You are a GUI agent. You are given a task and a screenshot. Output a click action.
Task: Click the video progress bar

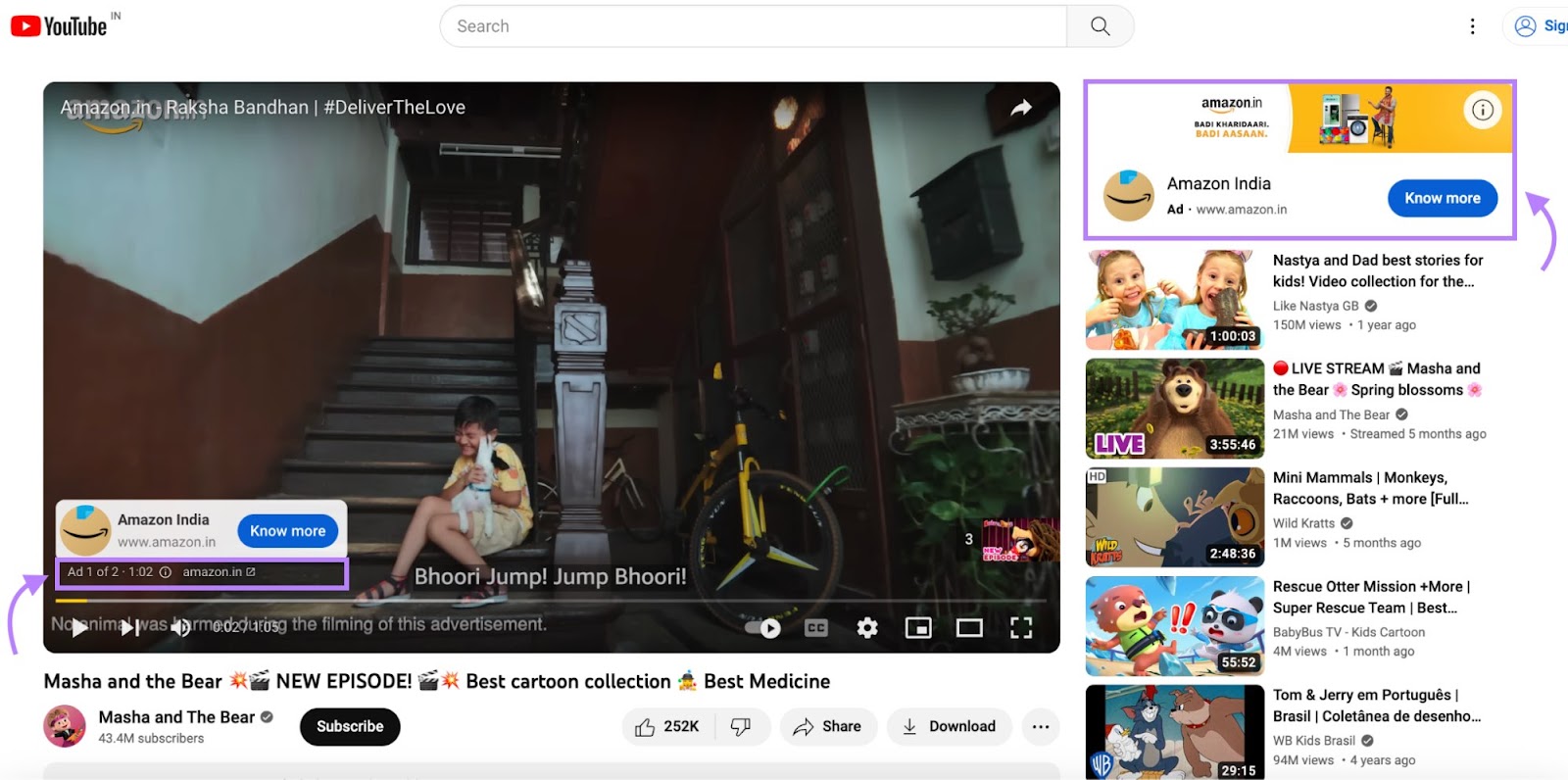click(549, 600)
